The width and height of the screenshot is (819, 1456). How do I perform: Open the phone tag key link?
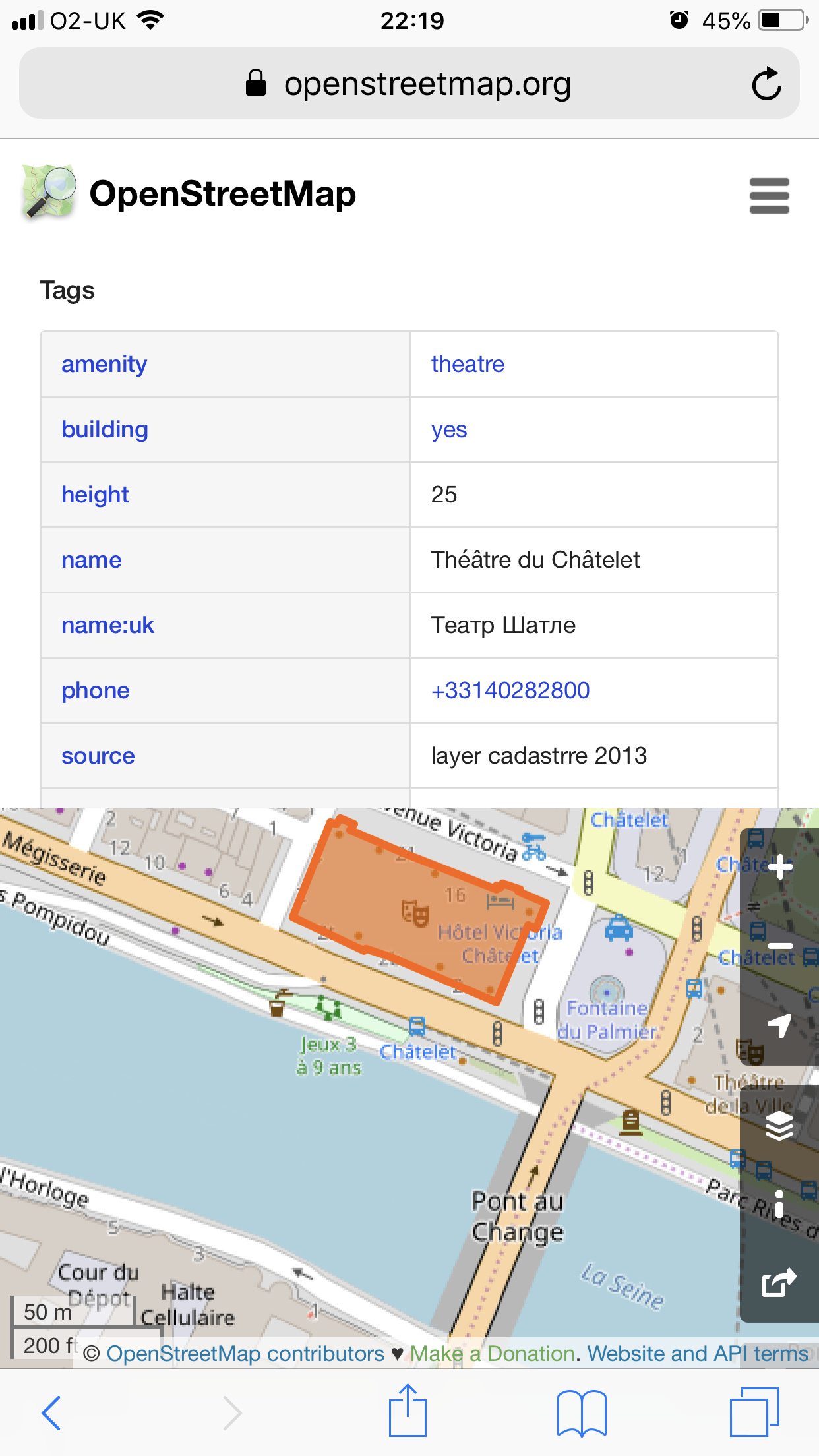(96, 690)
